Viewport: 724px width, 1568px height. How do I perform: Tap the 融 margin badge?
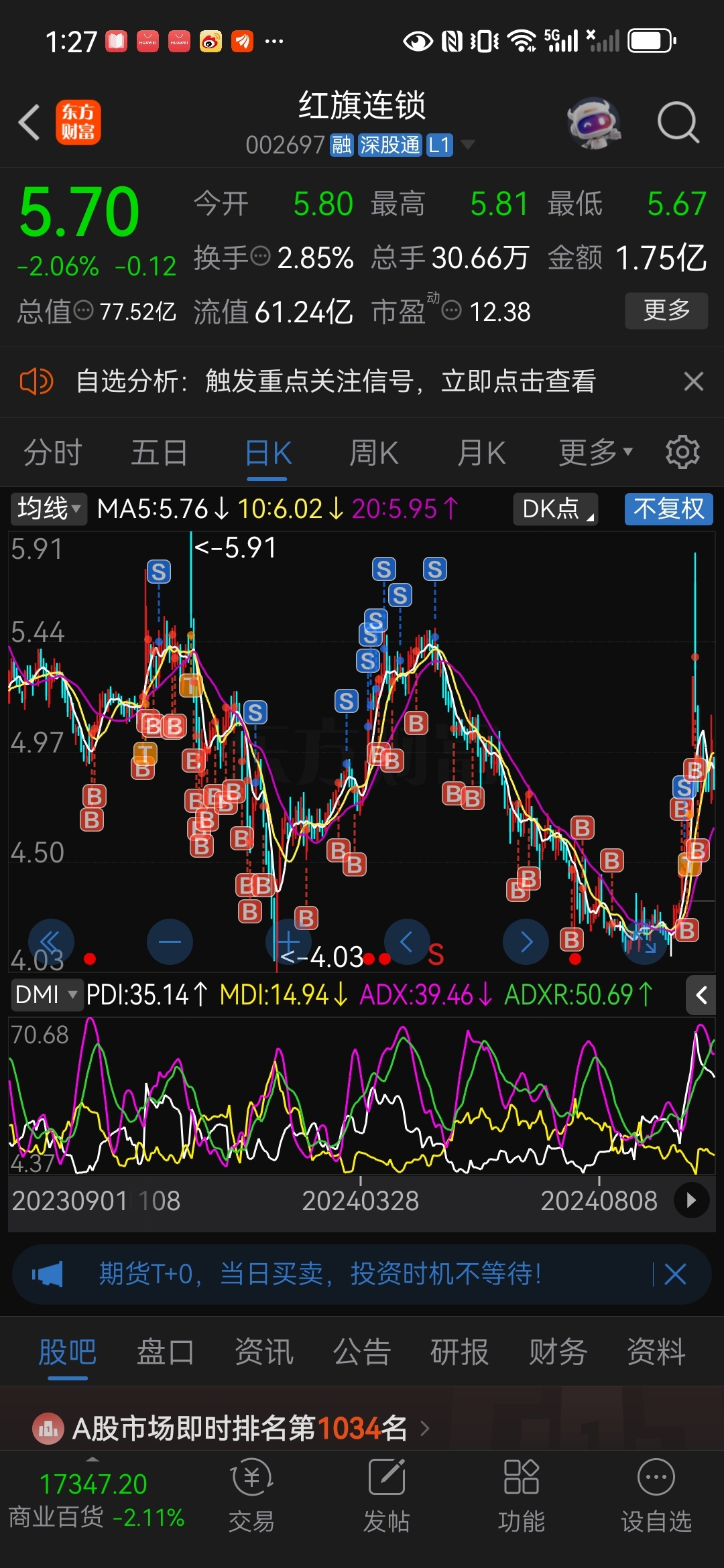(x=341, y=145)
